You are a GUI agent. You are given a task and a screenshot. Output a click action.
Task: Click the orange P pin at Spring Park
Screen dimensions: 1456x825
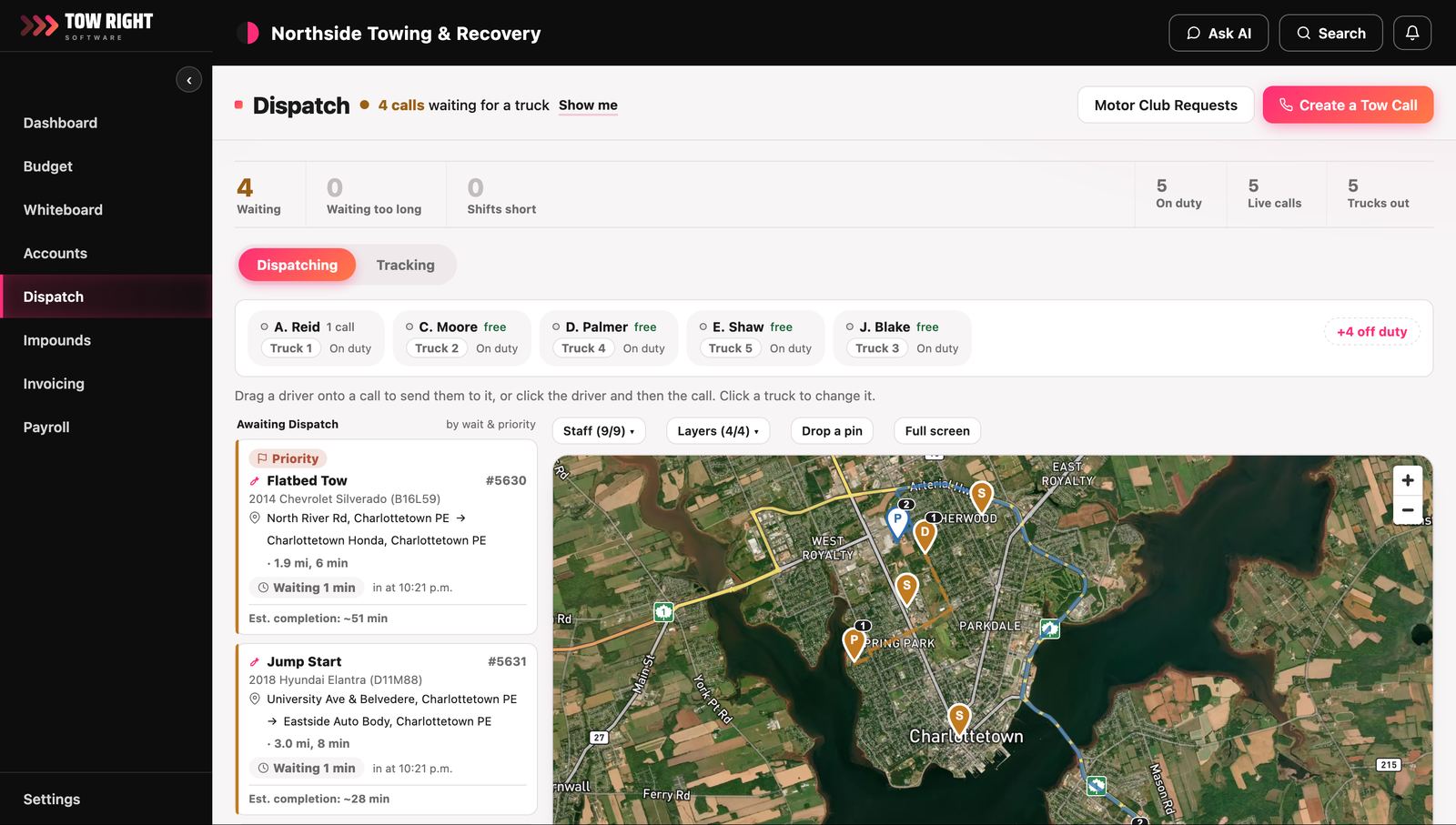click(854, 643)
